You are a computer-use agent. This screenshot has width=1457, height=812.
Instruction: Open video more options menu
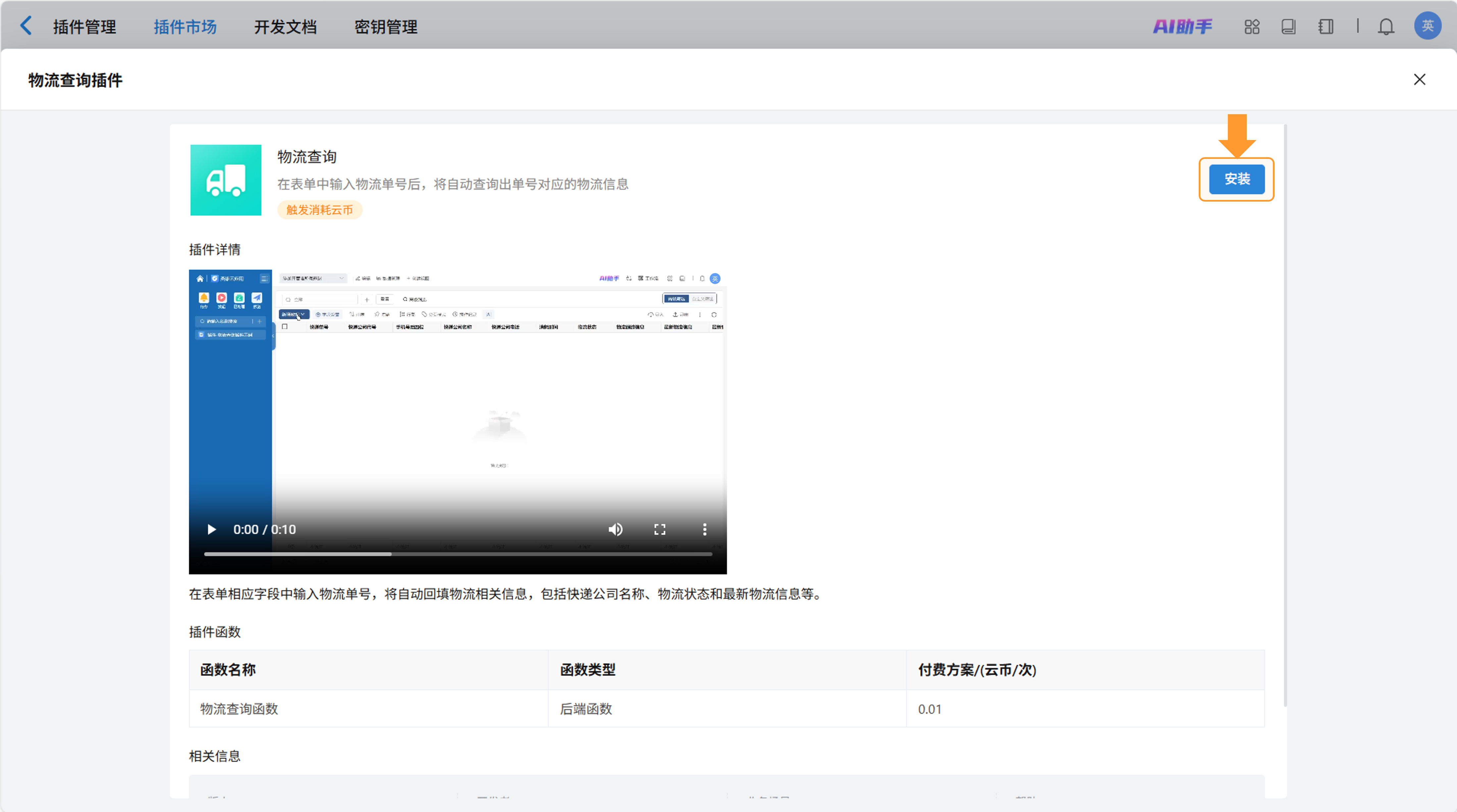tap(704, 529)
